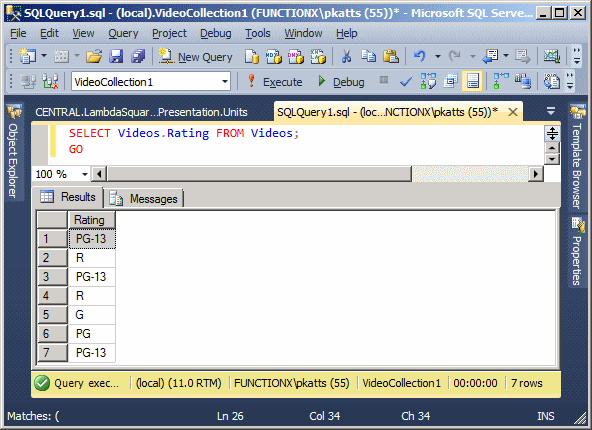The image size is (592, 430).
Task: Toggle the Results to Grid button
Action: [x=472, y=81]
